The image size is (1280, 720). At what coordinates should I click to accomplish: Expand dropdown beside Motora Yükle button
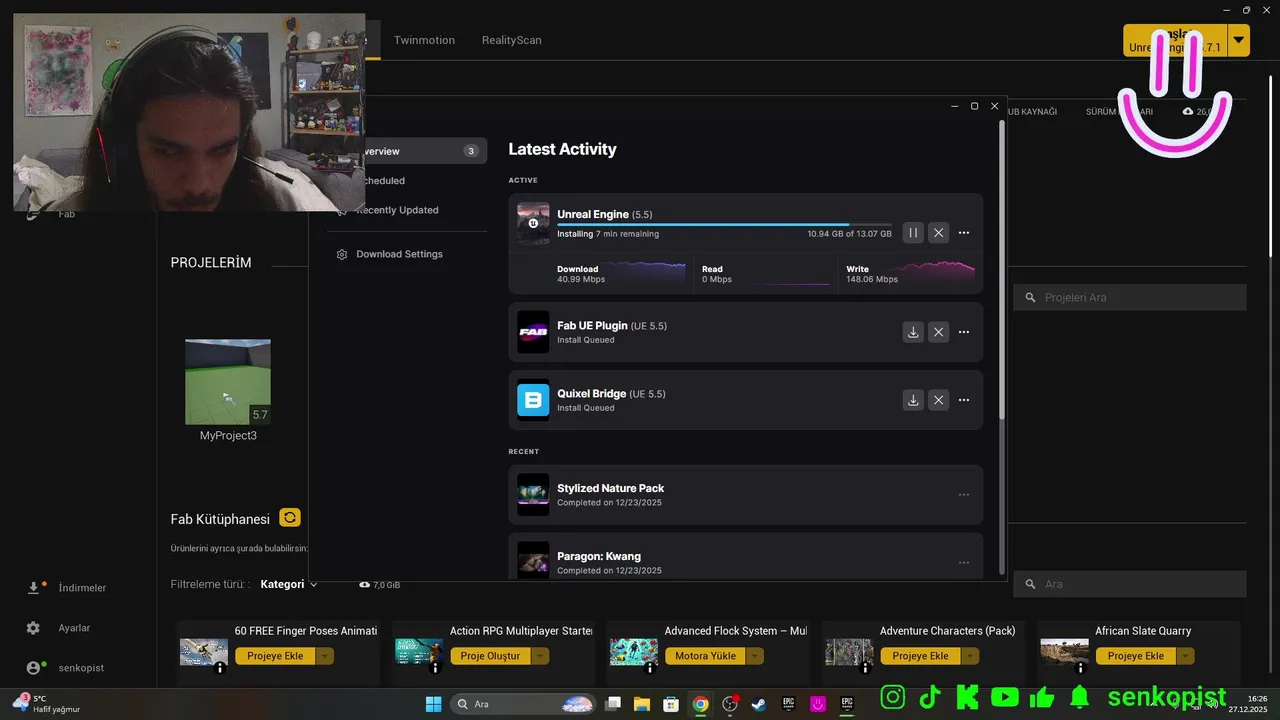pyautogui.click(x=755, y=656)
